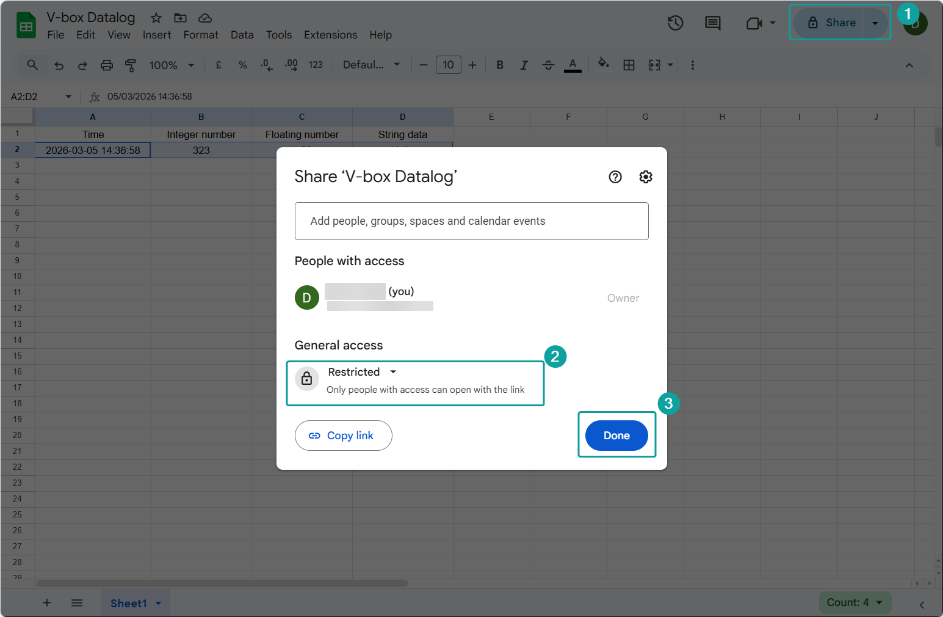Expand the Restricted general access dropdown

point(362,372)
